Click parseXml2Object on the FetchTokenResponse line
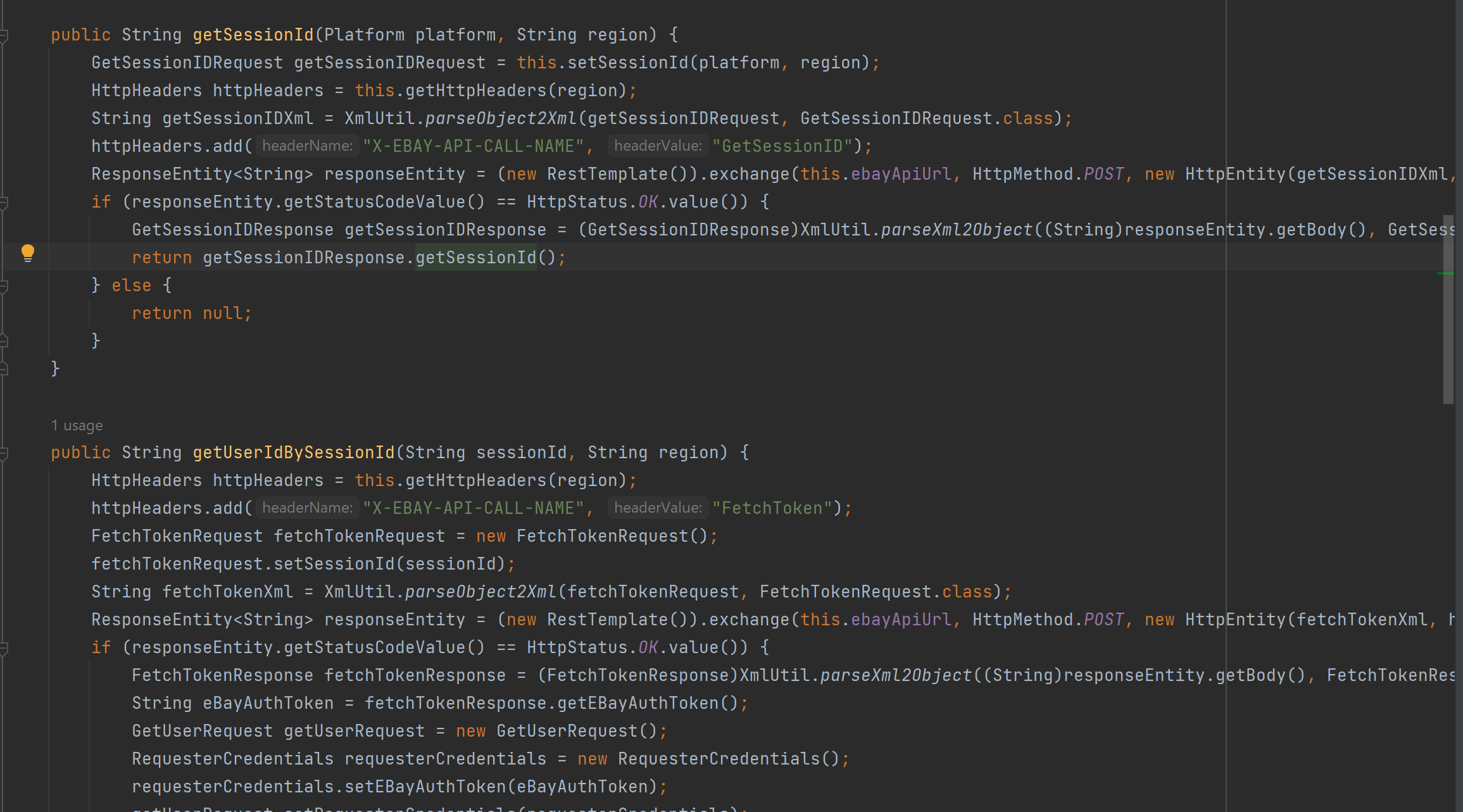 click(896, 675)
